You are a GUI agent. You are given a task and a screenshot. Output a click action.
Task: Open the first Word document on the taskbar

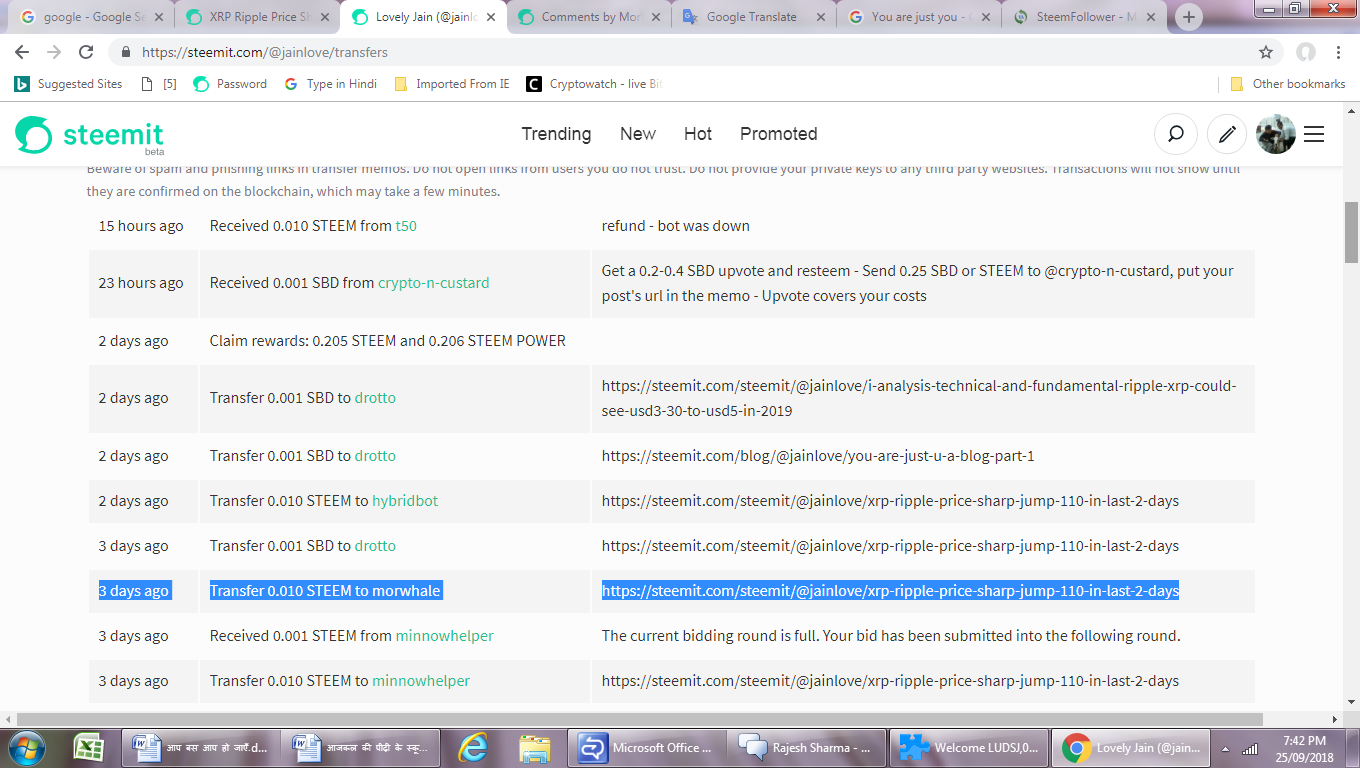[201, 747]
